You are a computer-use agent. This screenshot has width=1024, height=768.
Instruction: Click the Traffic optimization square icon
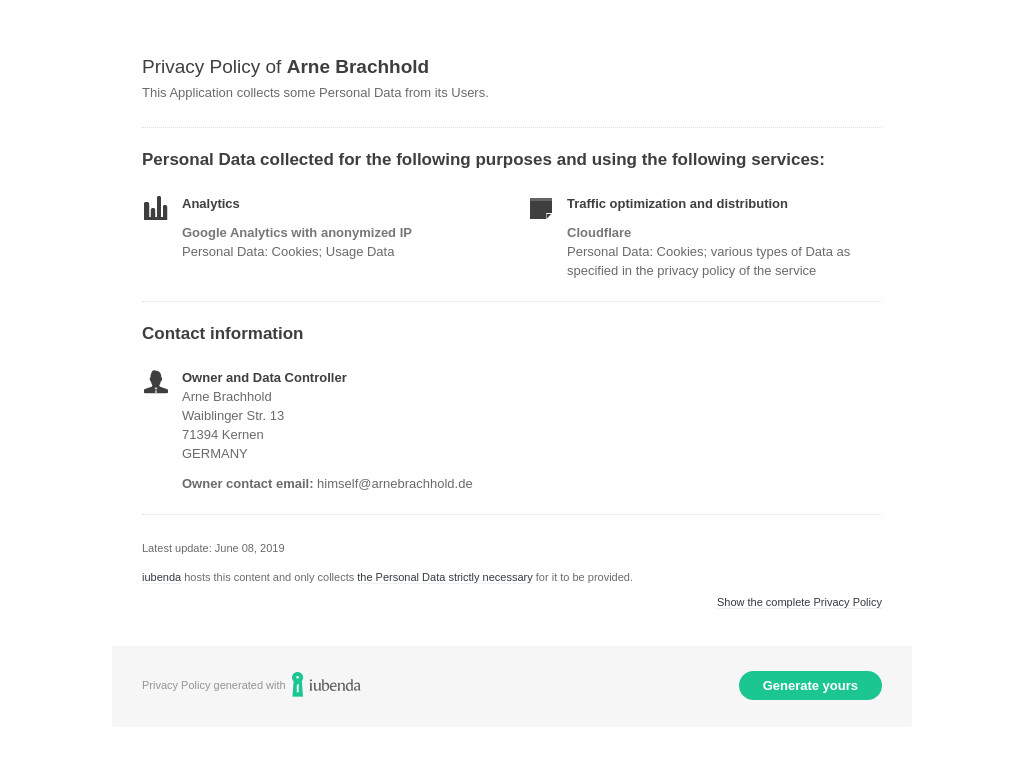541,208
